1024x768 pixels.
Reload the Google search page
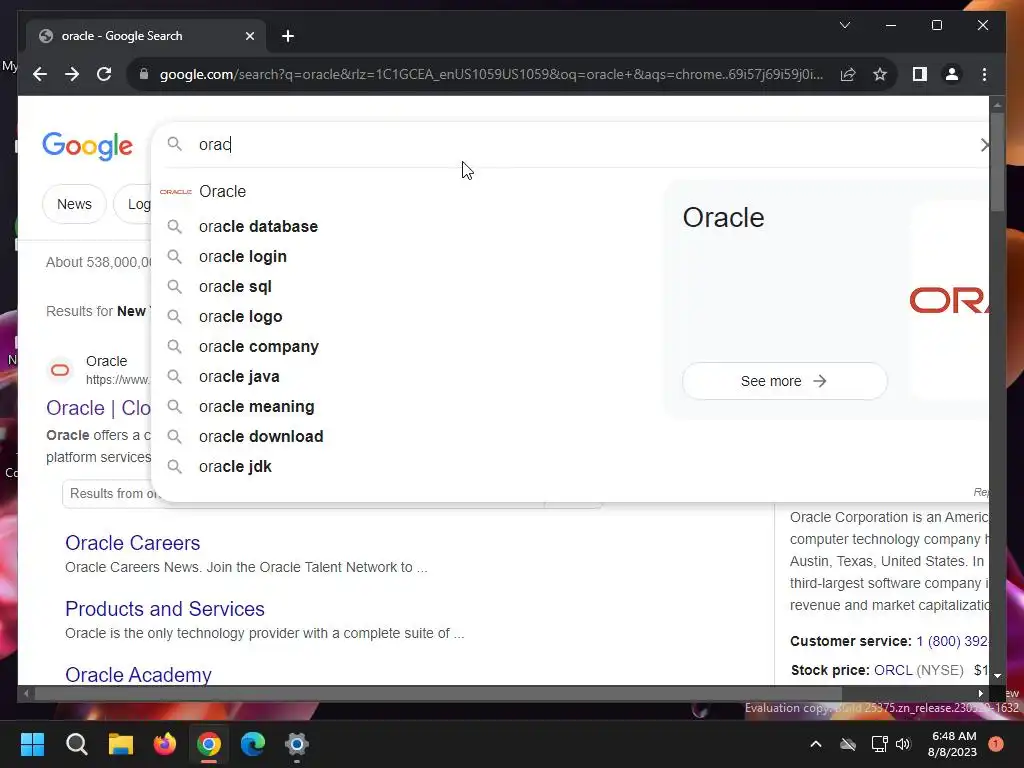click(104, 74)
